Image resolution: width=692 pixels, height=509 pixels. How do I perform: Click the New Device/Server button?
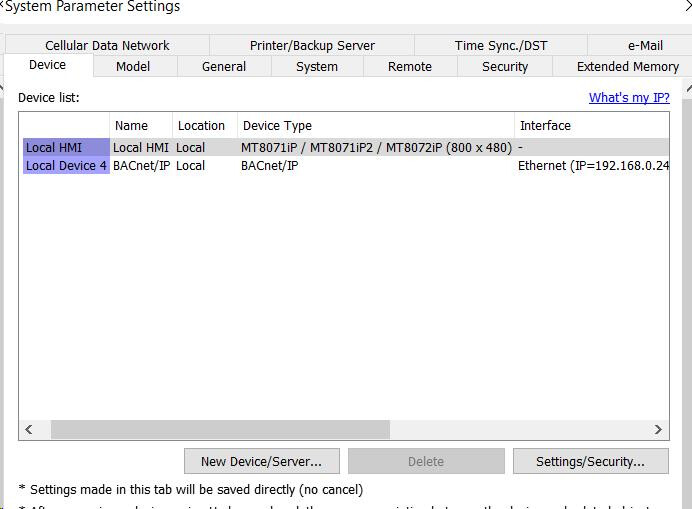click(x=261, y=461)
